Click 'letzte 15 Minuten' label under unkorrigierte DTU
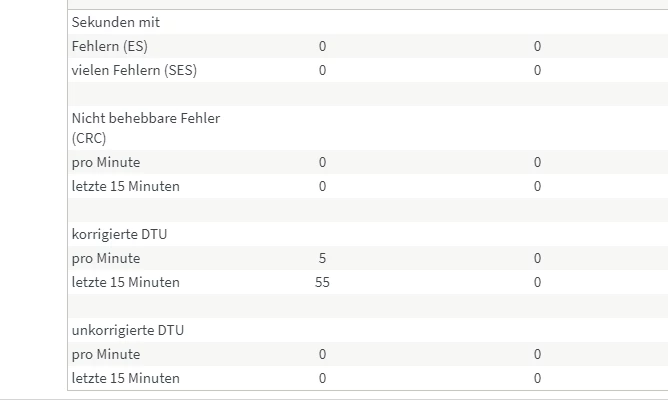668x400 pixels. [x=126, y=378]
